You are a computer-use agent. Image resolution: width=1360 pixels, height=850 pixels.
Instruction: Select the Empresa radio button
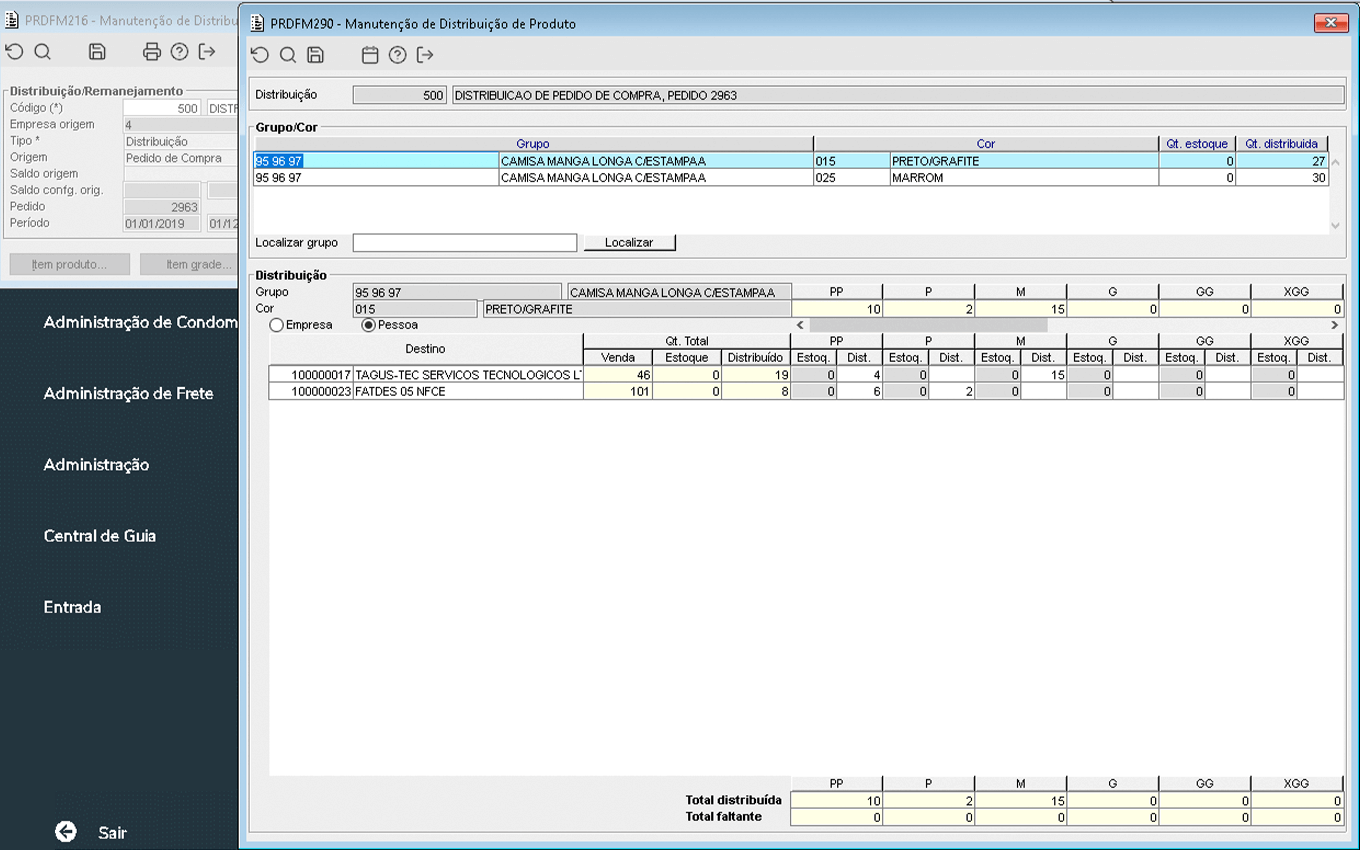click(276, 325)
